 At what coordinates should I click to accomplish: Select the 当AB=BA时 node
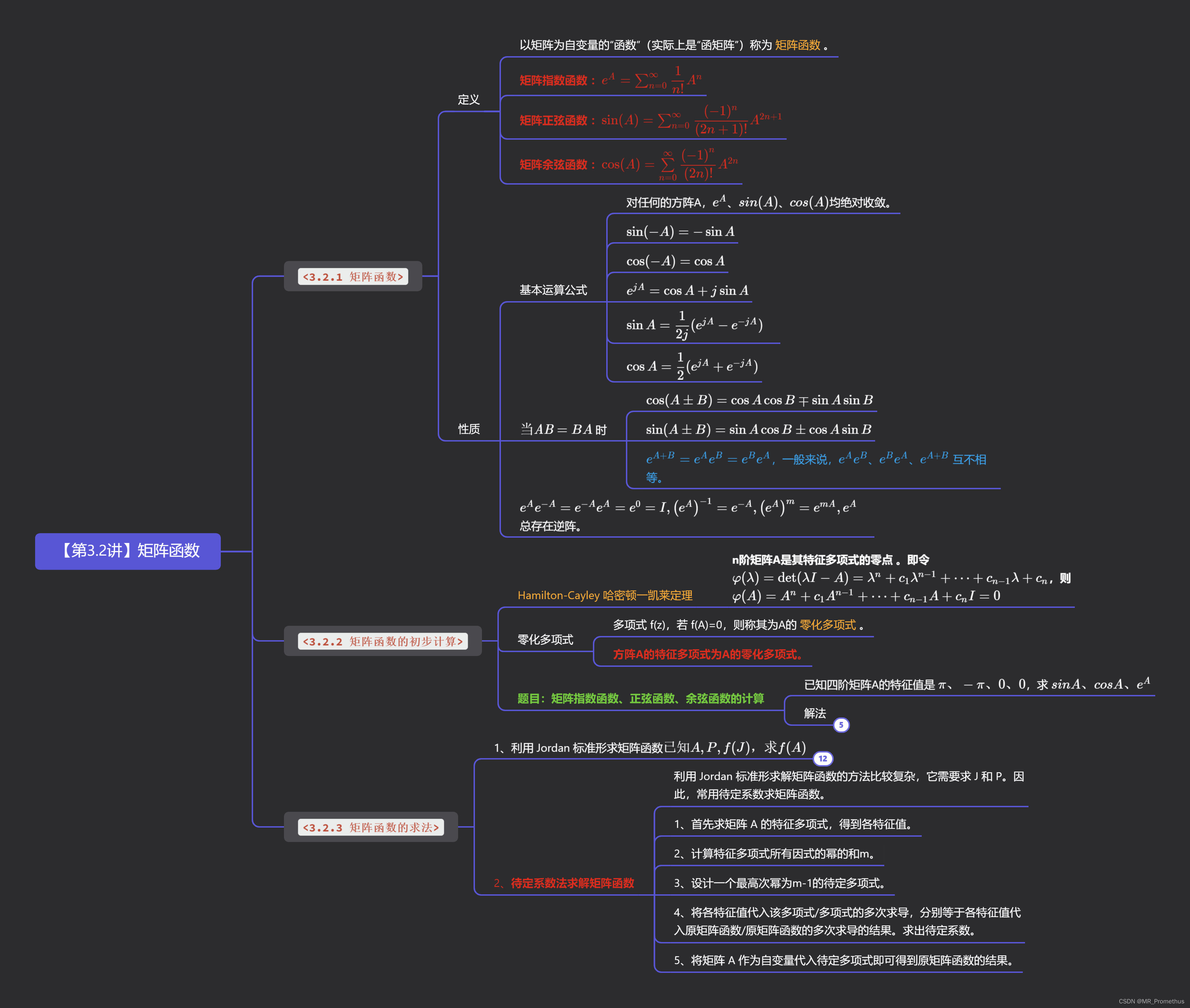[x=563, y=429]
